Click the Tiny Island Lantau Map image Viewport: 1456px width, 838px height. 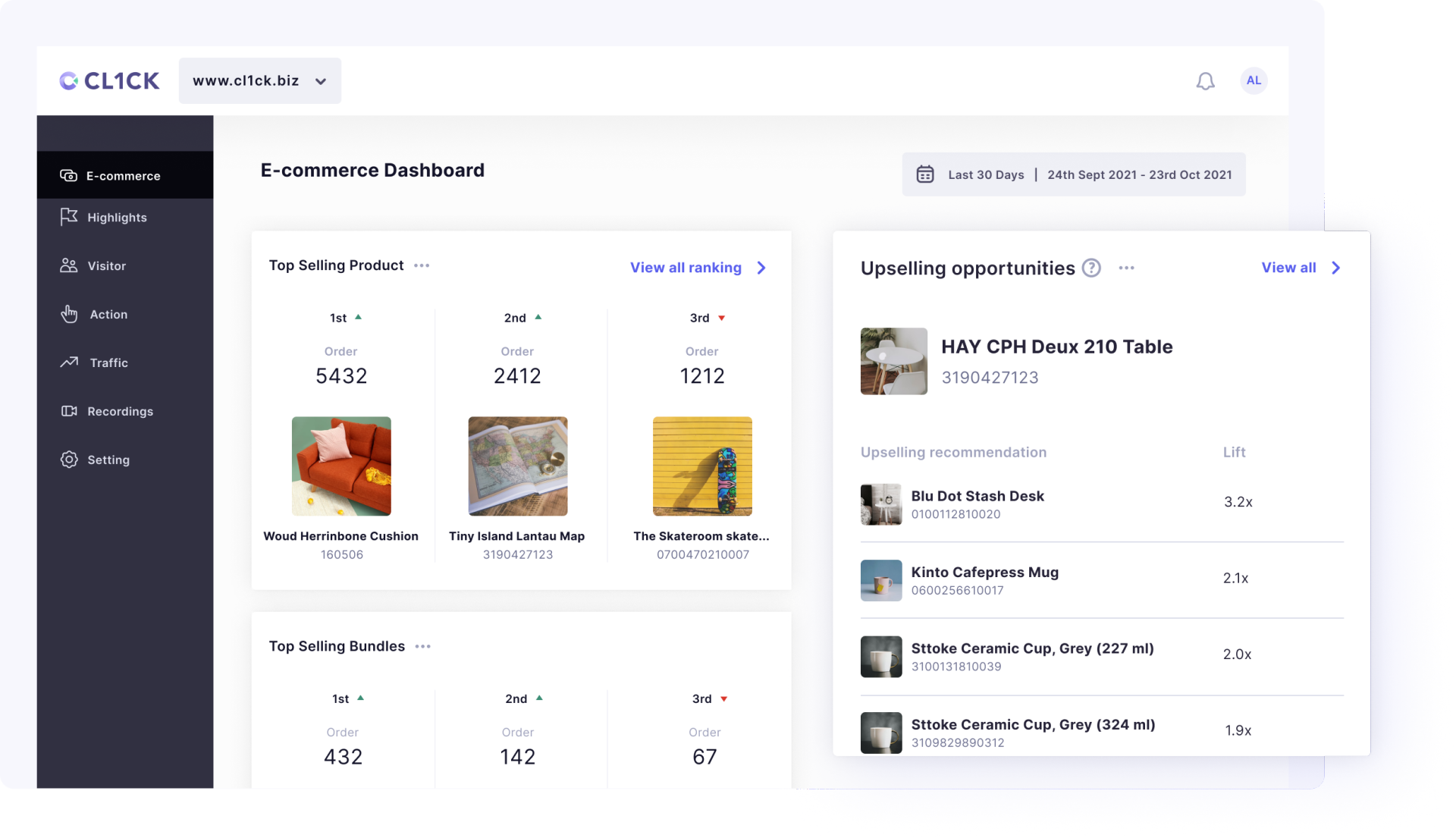pos(517,466)
